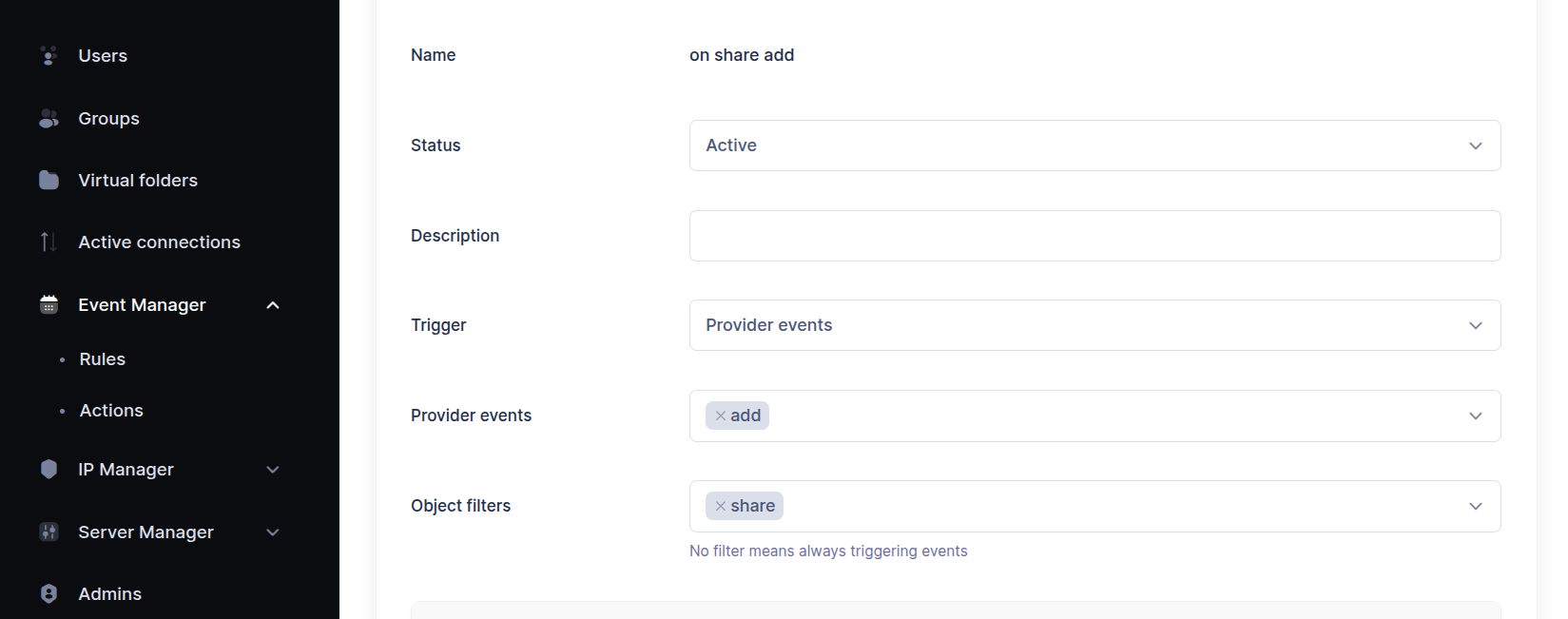Click into the Description text field
1568x619 pixels.
1094,236
